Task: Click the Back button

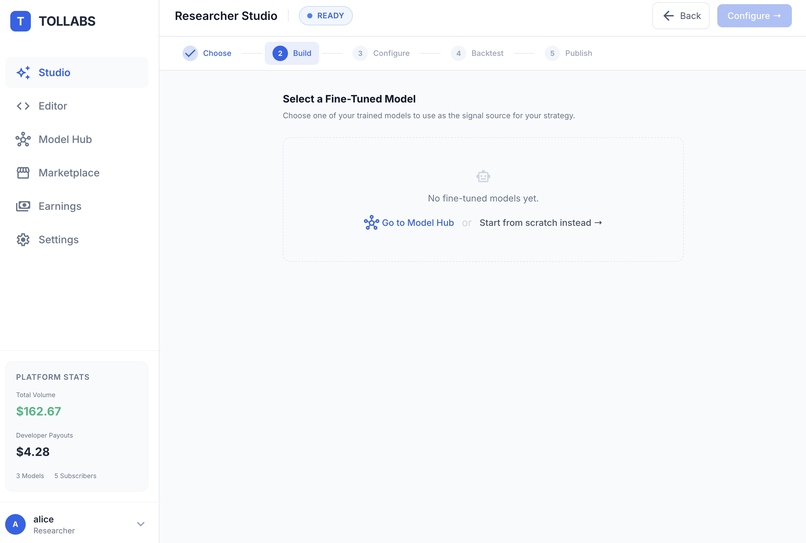Action: click(x=681, y=16)
